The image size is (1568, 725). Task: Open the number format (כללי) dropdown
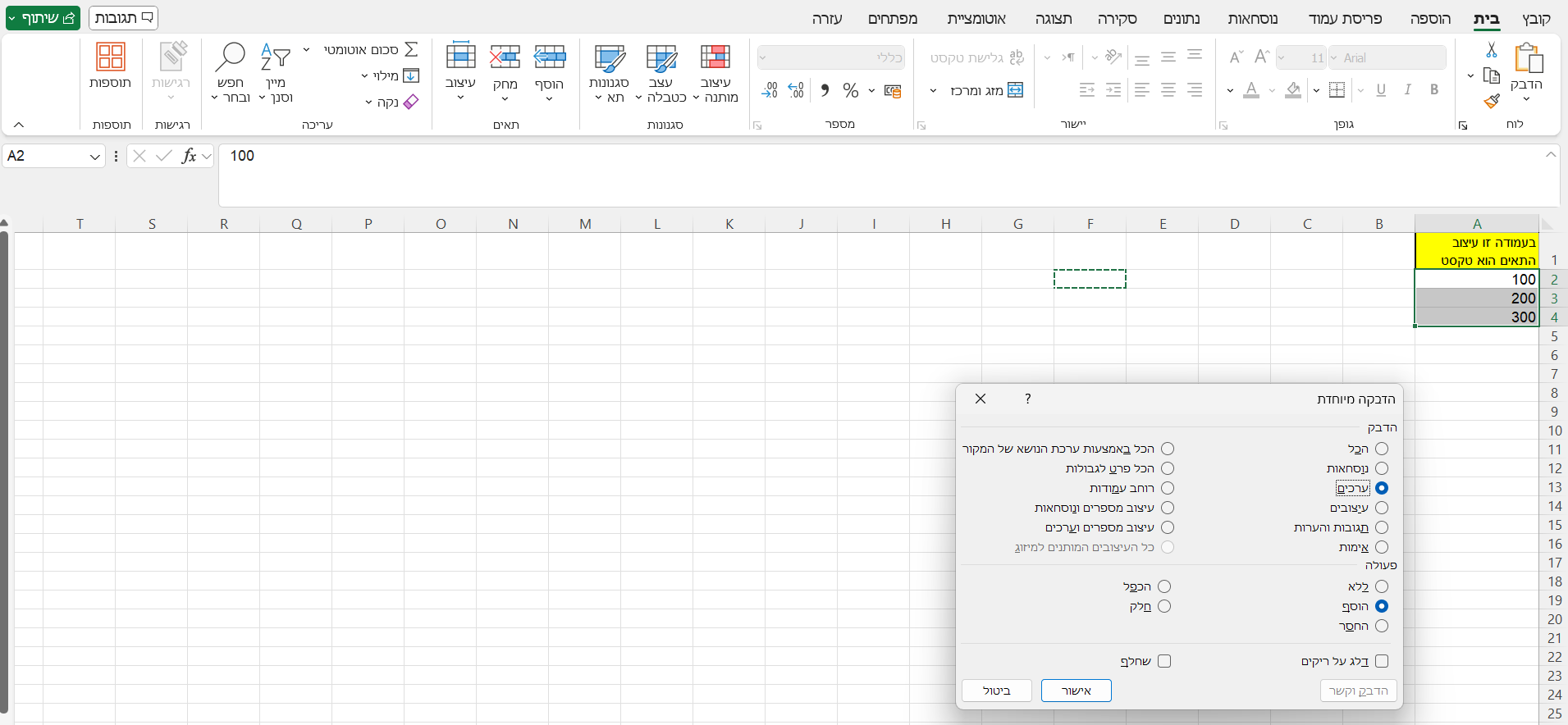[x=763, y=57]
